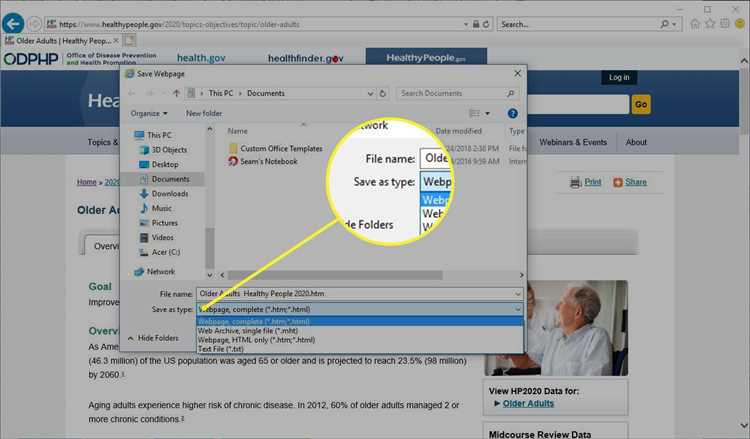Screen dimensions: 750x439
Task: Click the horizontal scrollbar in file list
Action: pos(335,275)
